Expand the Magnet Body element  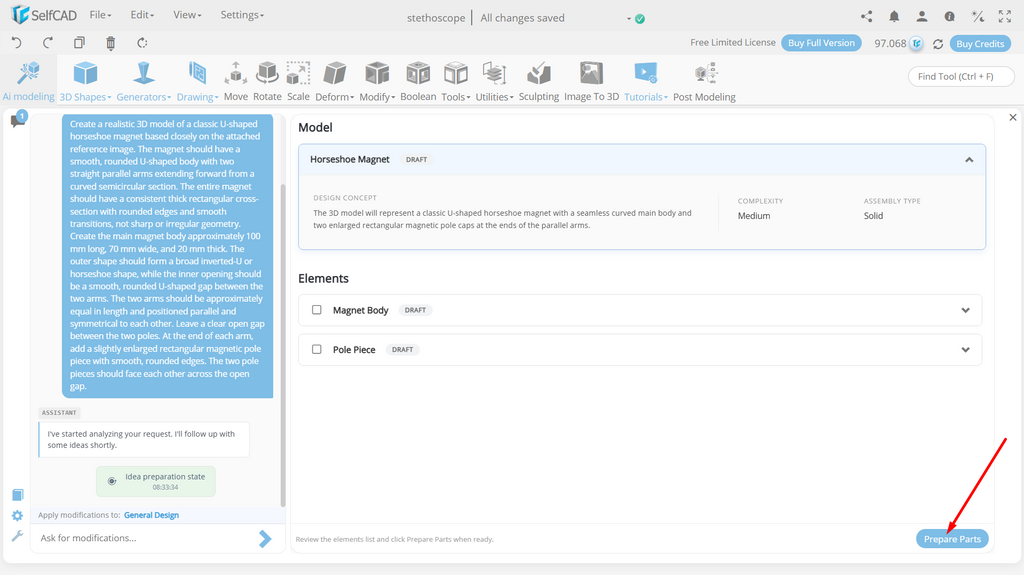tap(965, 310)
